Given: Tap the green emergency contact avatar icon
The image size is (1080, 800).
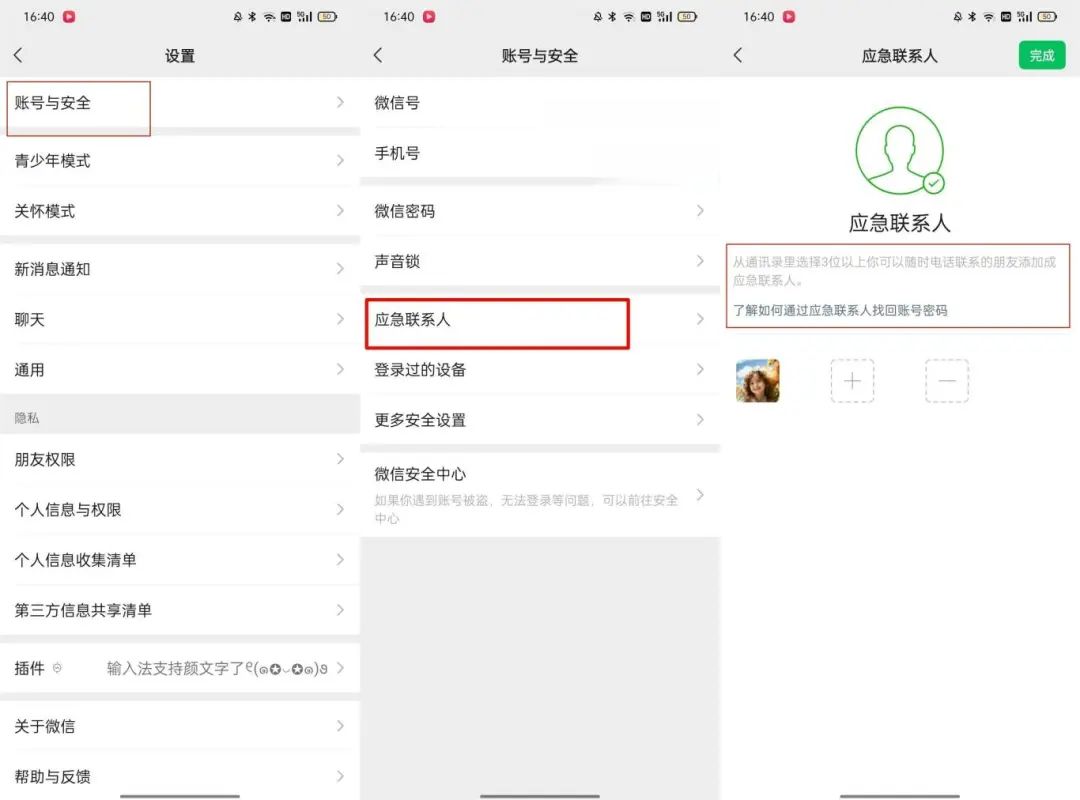Looking at the screenshot, I should 899,148.
